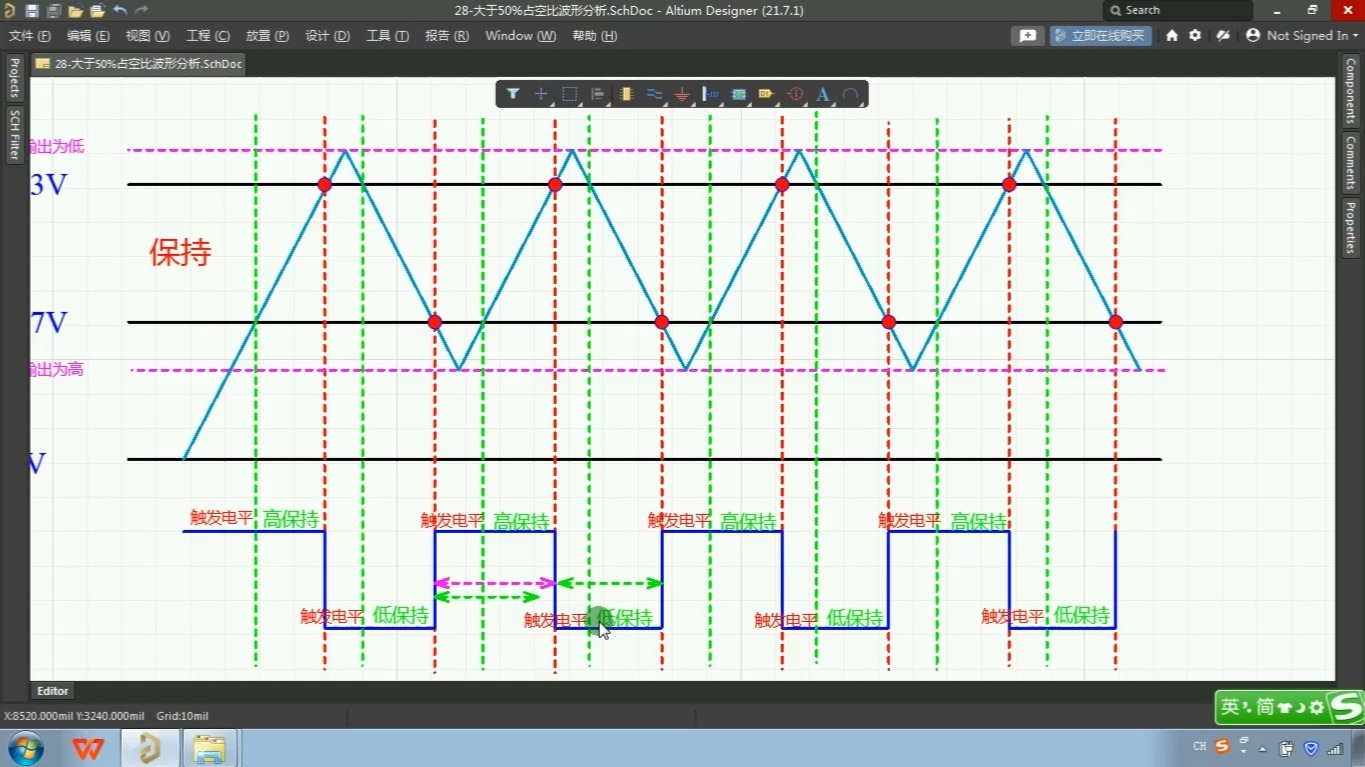Select the Place Sheet Symbol tool

coord(739,94)
